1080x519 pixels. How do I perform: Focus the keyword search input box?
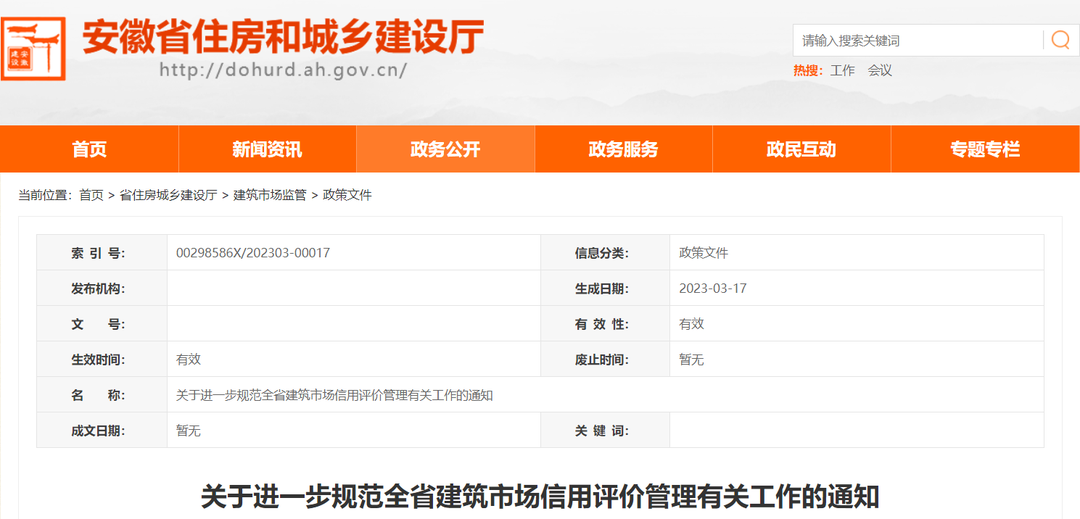click(x=918, y=41)
